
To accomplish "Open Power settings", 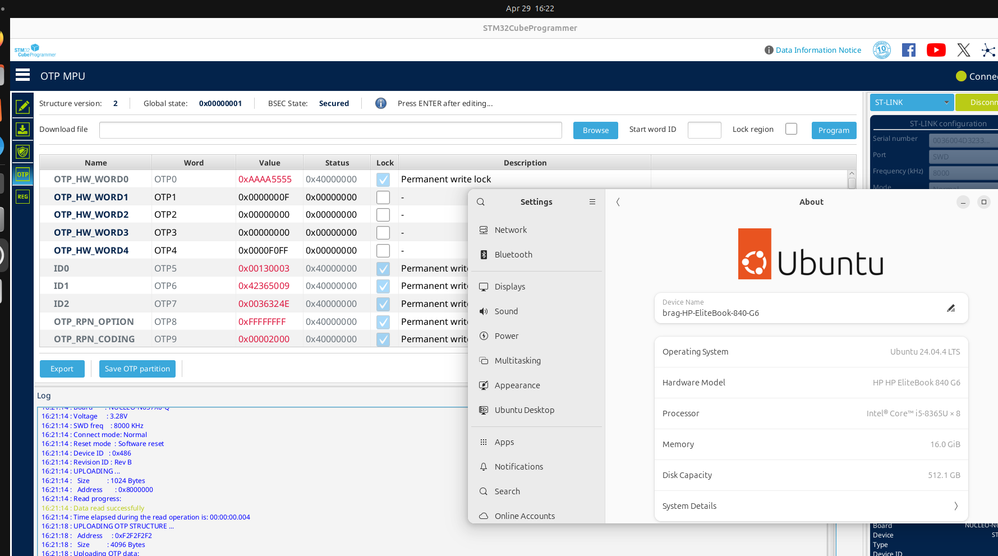I will [537, 336].
